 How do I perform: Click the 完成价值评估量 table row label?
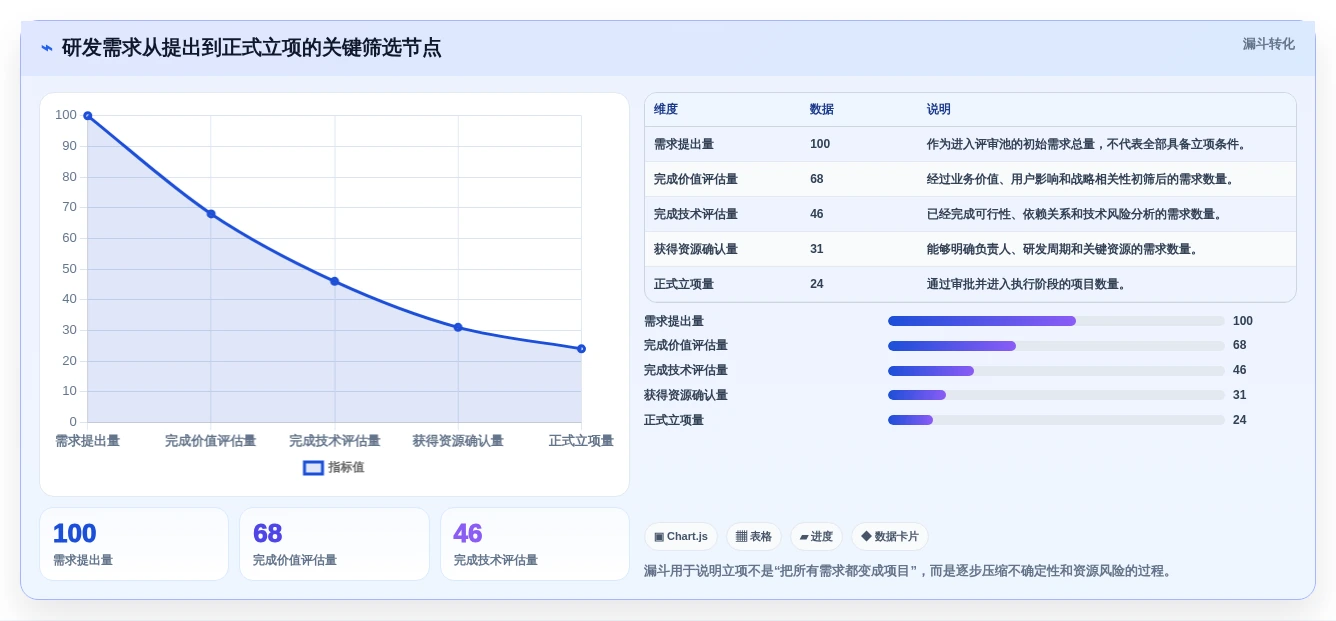696,179
